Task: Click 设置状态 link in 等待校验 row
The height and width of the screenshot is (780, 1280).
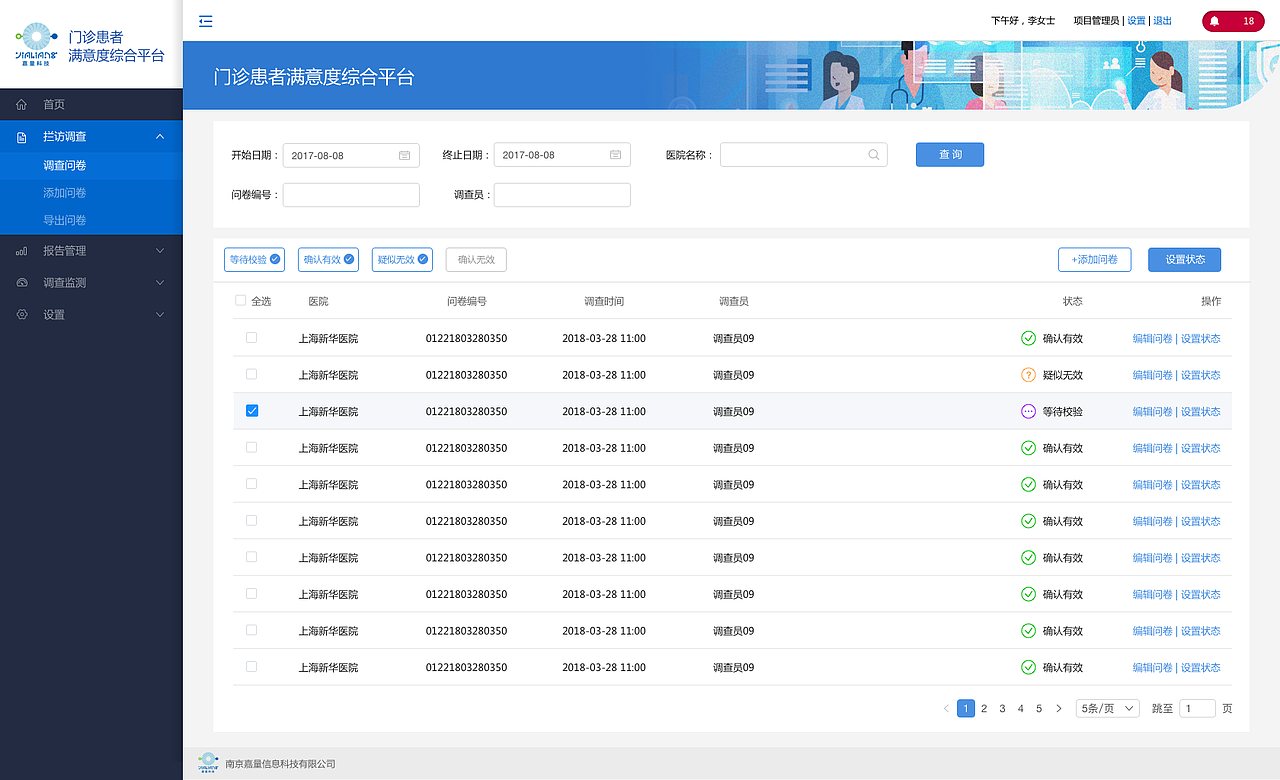Action: pyautogui.click(x=1201, y=412)
